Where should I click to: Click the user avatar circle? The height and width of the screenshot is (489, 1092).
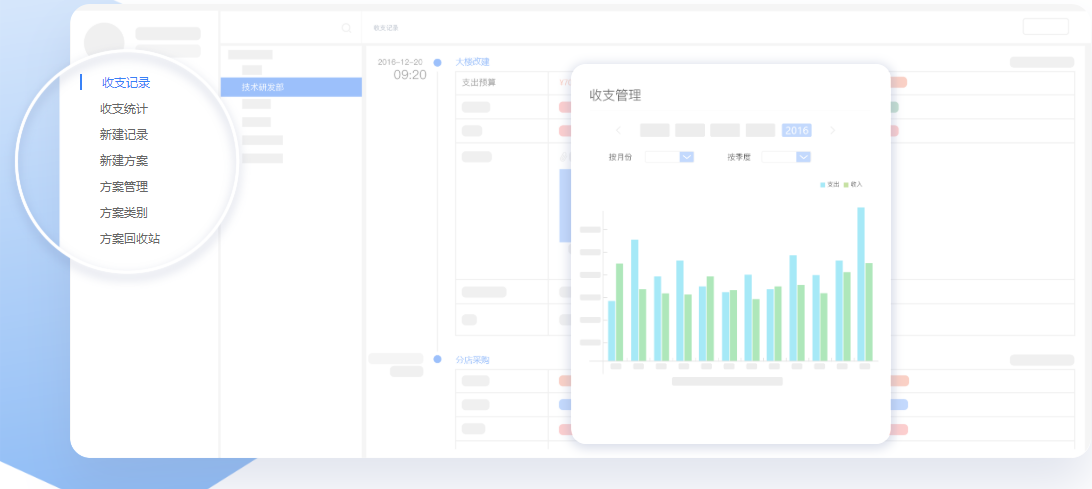coord(105,40)
